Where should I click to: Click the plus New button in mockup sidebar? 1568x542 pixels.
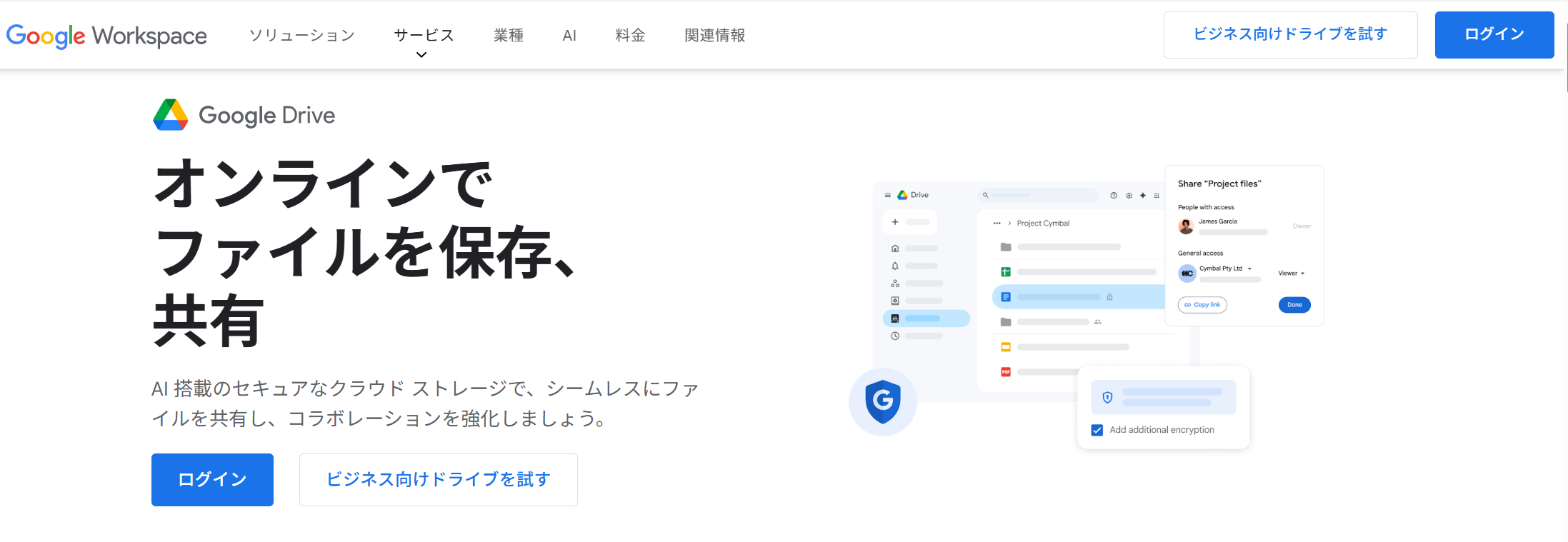[x=909, y=222]
